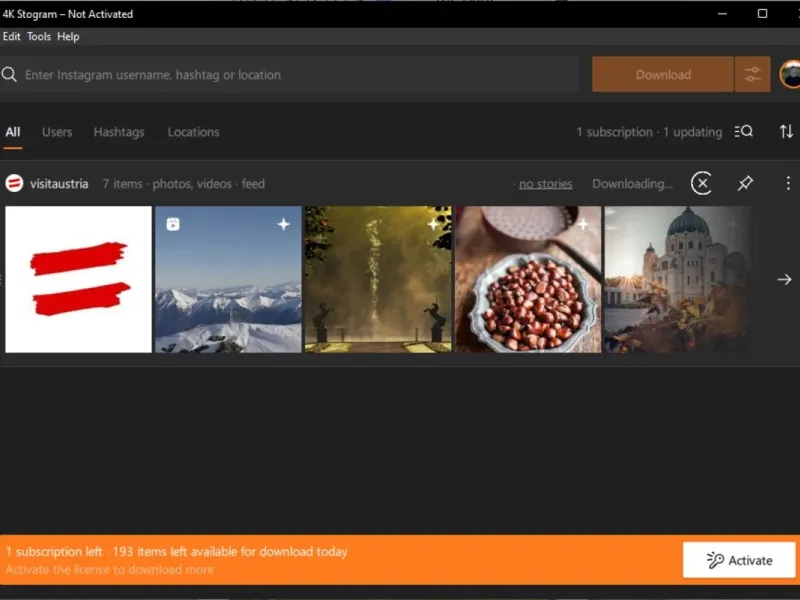Open download settings sliders icon

pyautogui.click(x=753, y=74)
